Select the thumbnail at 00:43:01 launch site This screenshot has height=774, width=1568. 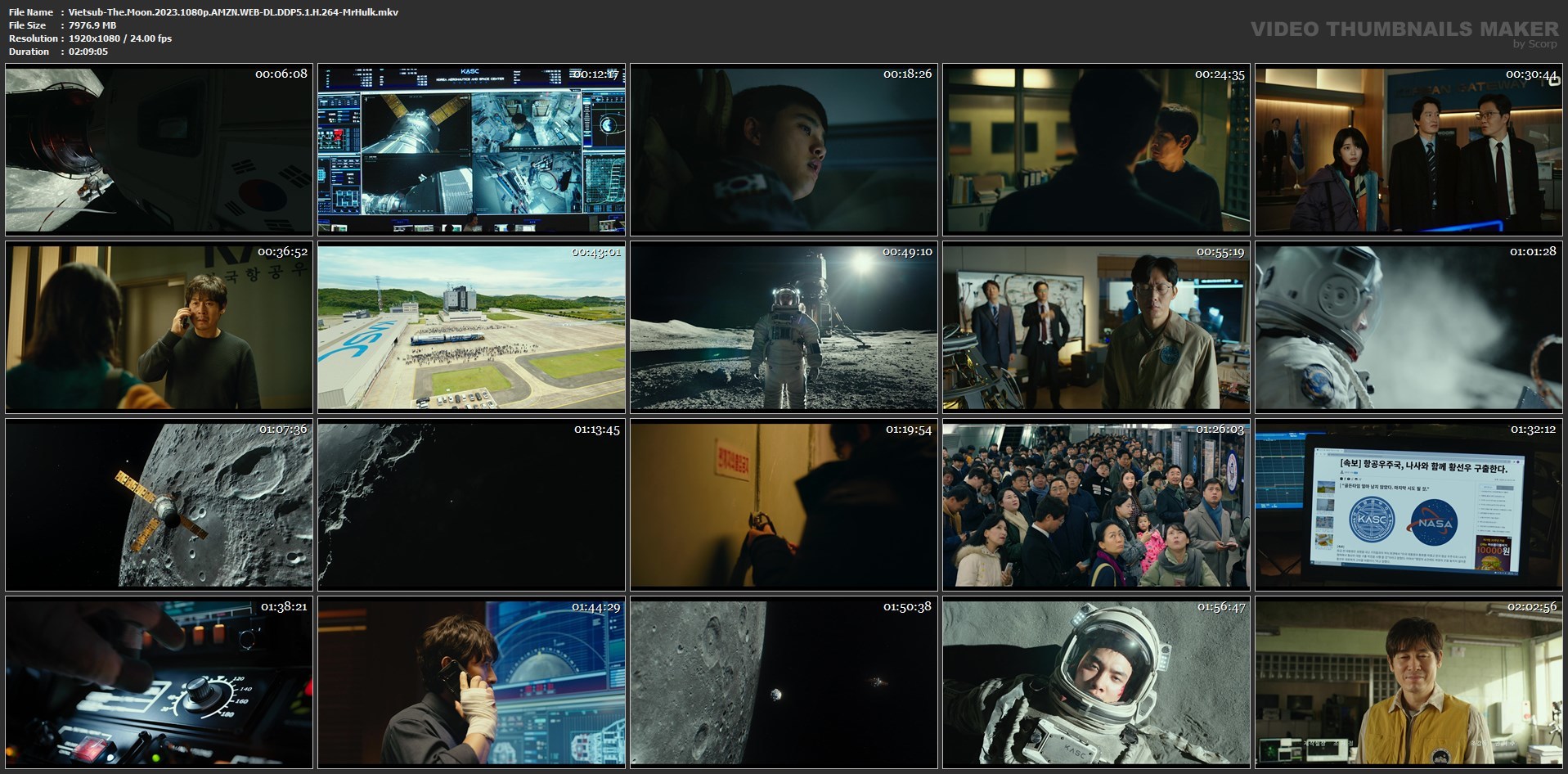click(471, 326)
